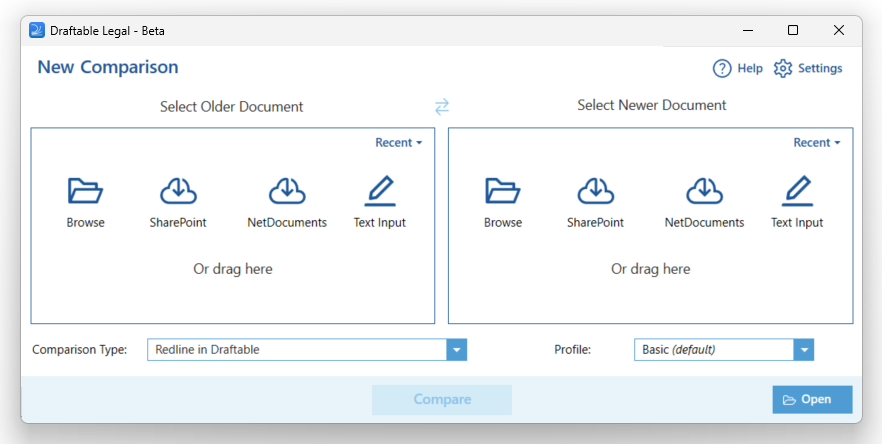Click SharePoint cloud icon for newer document
Screen dimensions: 882x444
595,190
